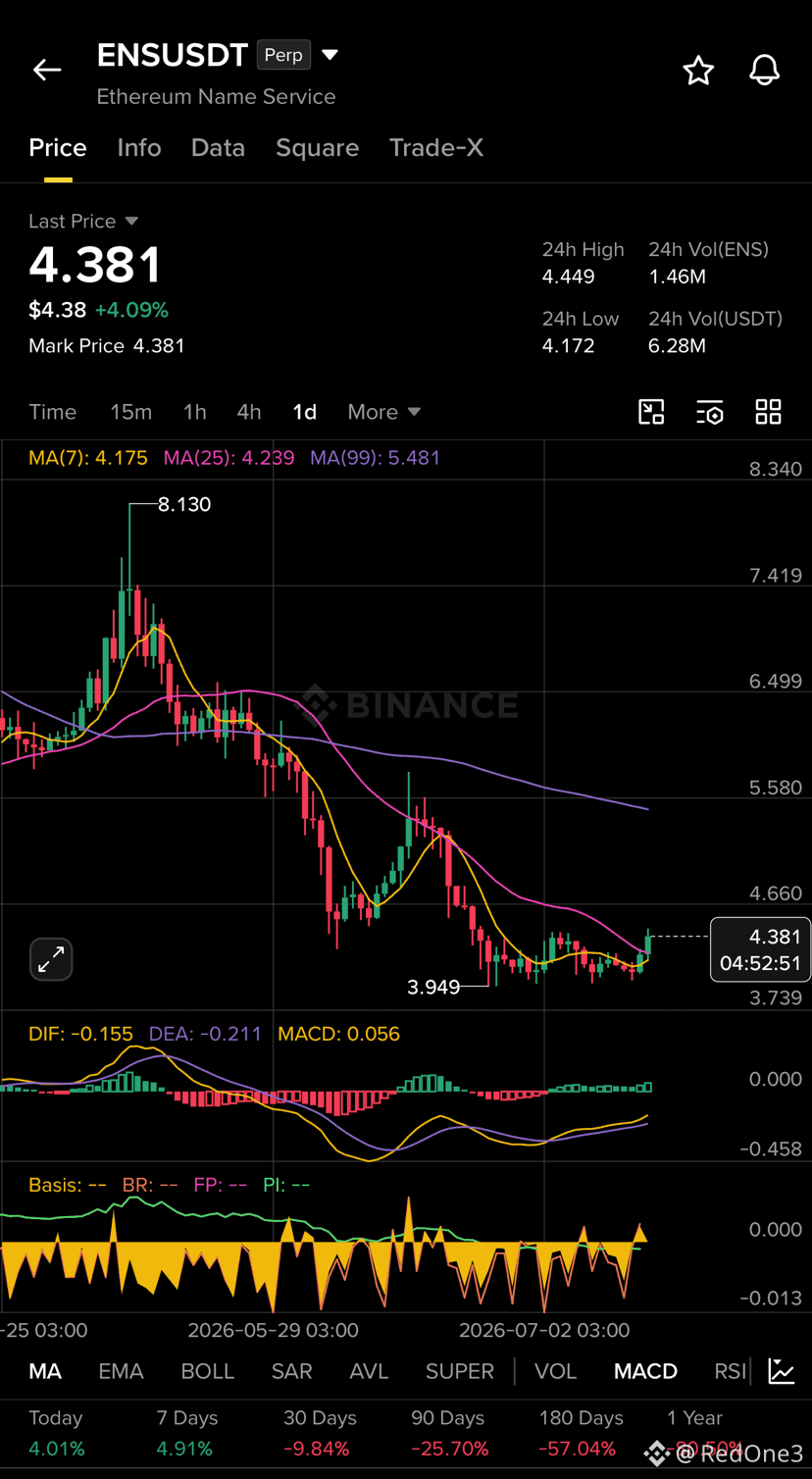
Task: Click the MA(99): 5.481 legend
Action: 375,458
